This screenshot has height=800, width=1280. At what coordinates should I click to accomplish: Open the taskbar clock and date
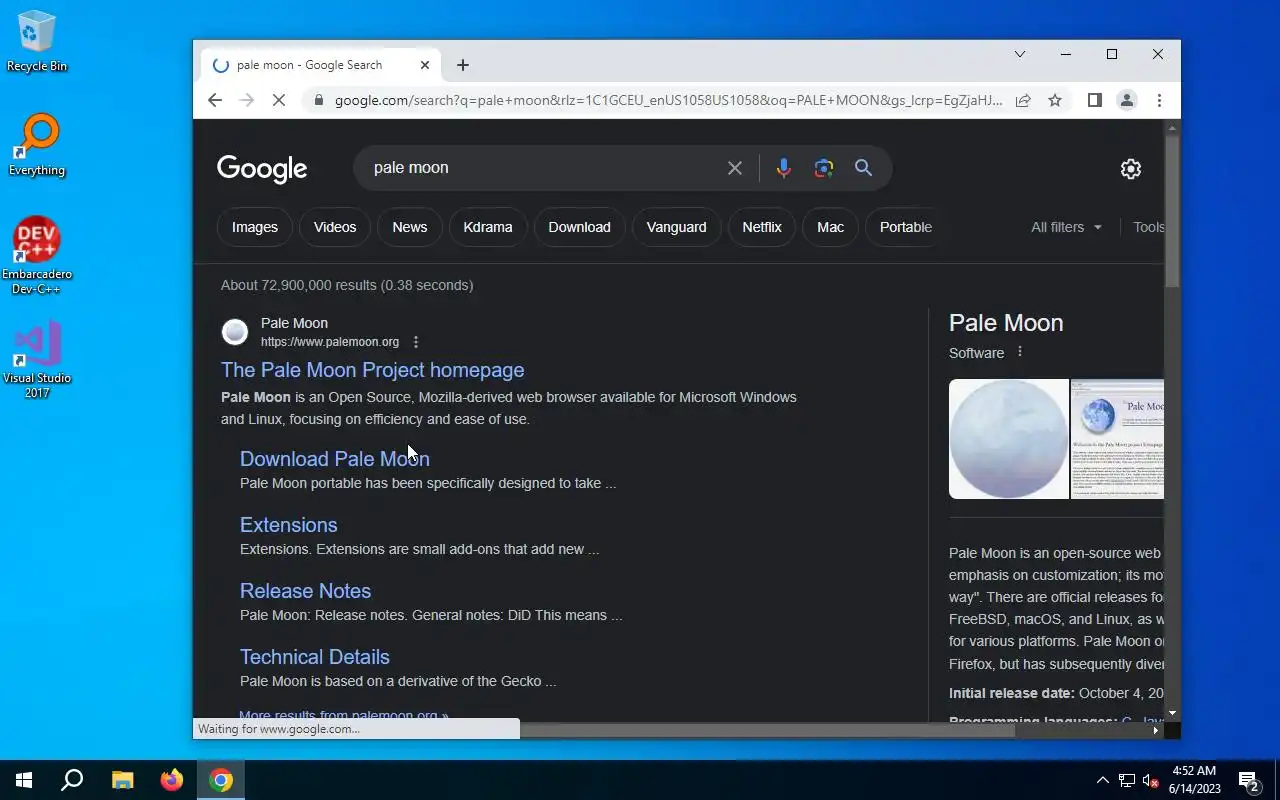[1194, 780]
